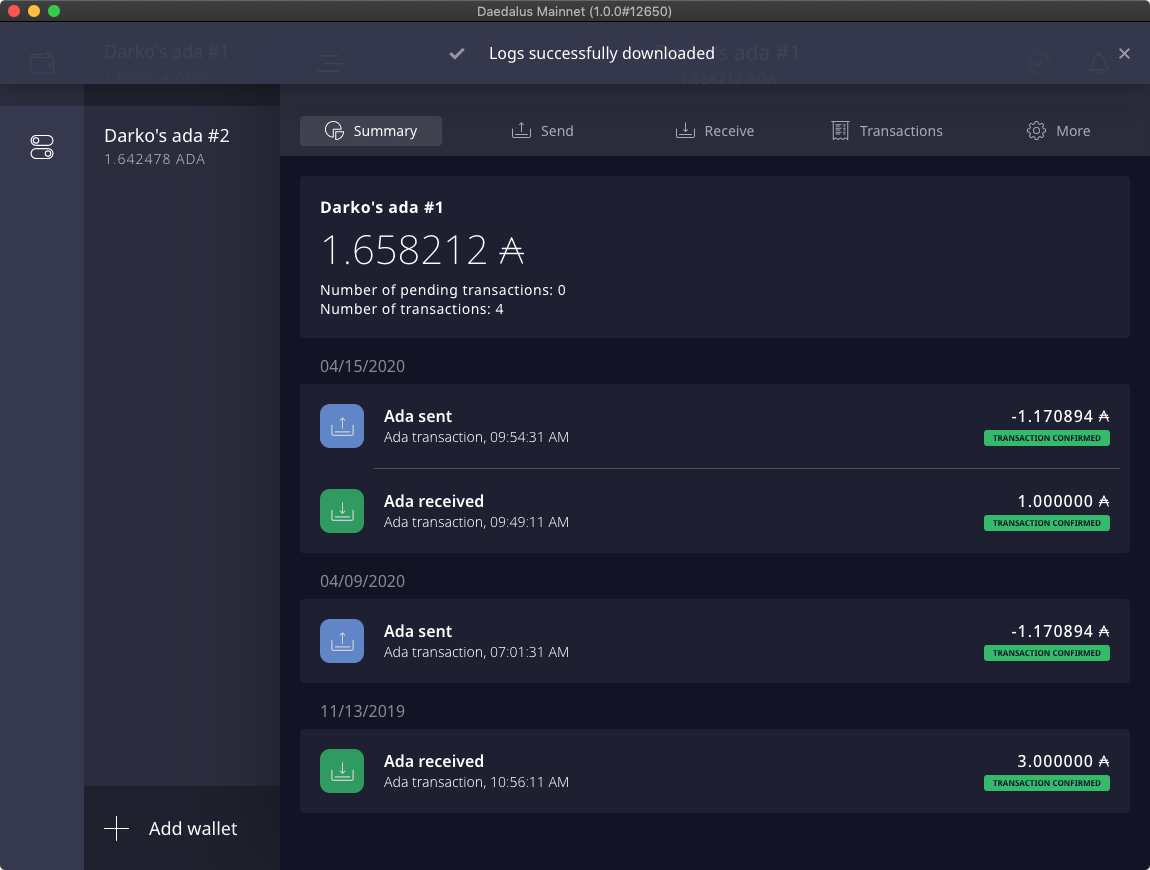This screenshot has height=870, width=1150.
Task: Expand the 1.000000 Ada received transaction
Action: click(714, 511)
